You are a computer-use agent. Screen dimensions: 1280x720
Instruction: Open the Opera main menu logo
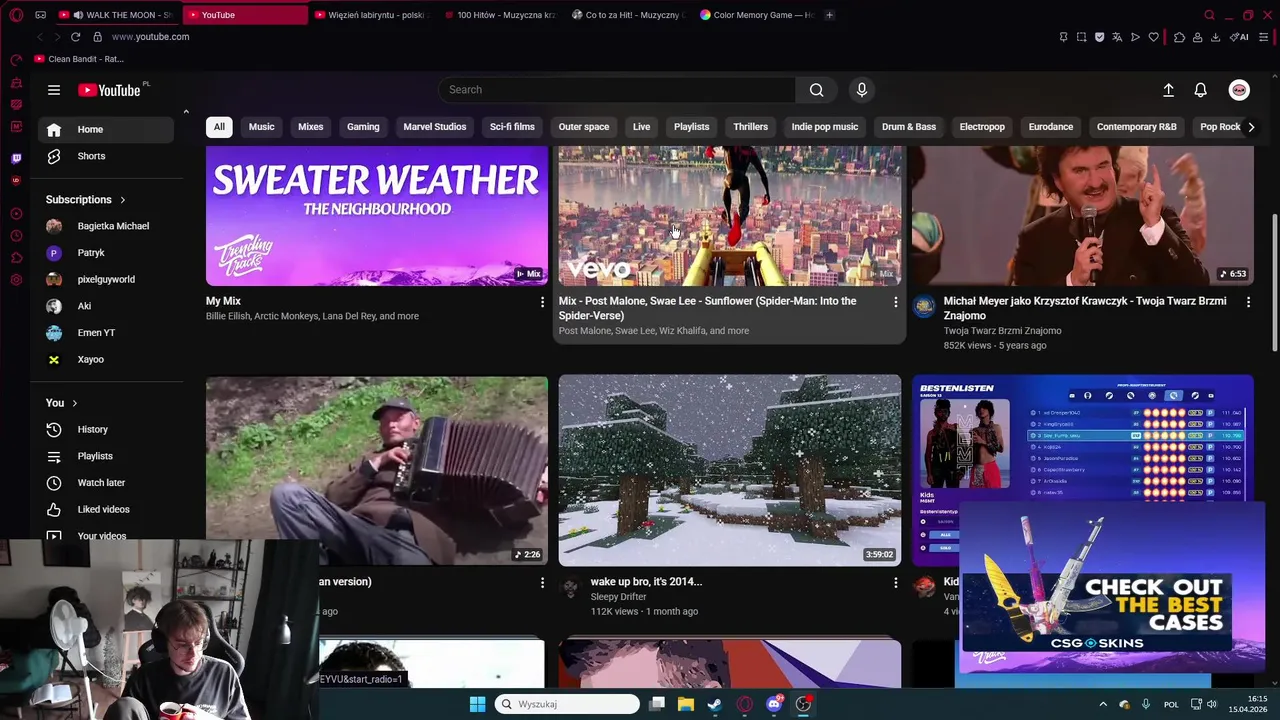coord(16,15)
